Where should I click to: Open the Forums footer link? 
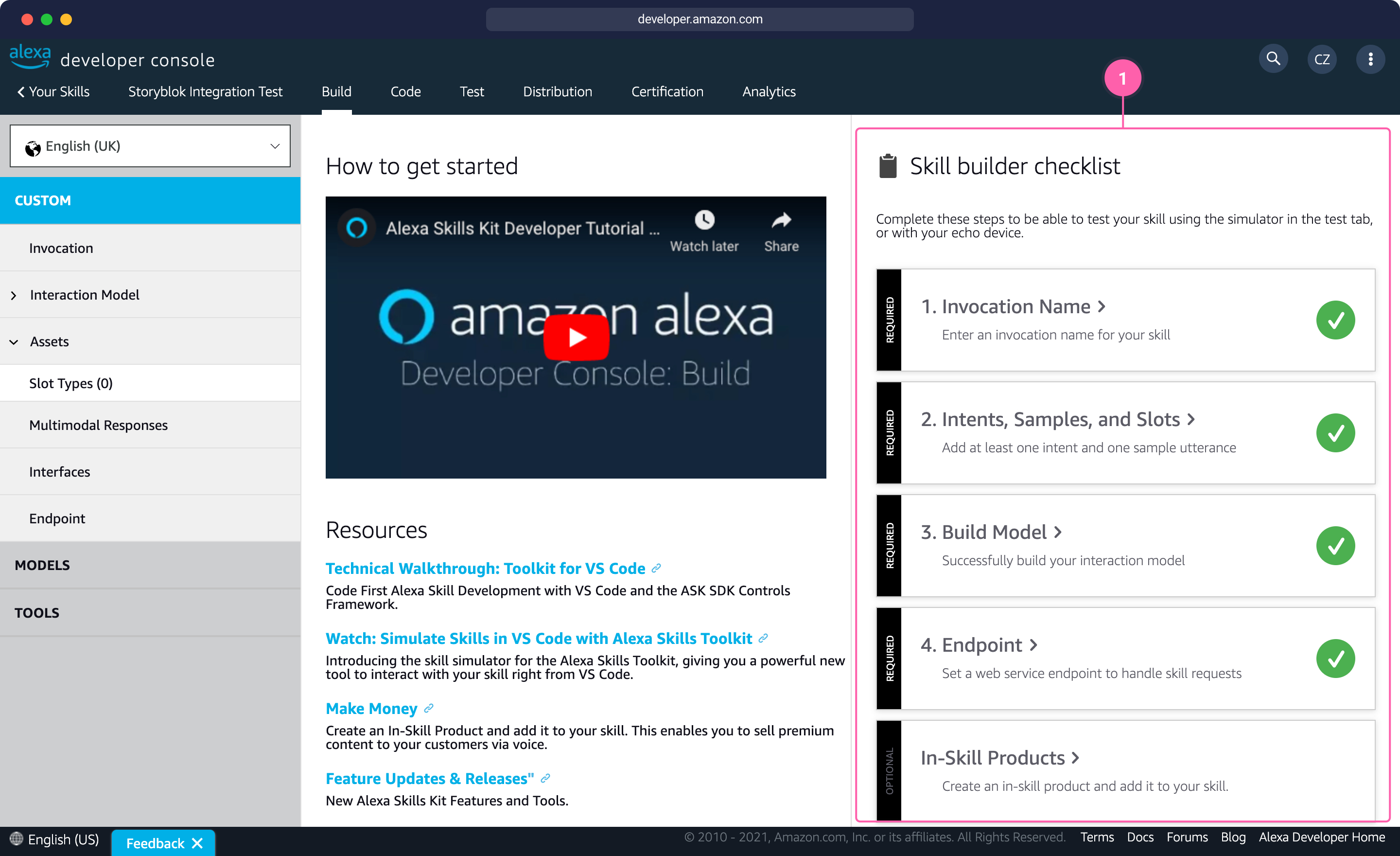(1187, 837)
